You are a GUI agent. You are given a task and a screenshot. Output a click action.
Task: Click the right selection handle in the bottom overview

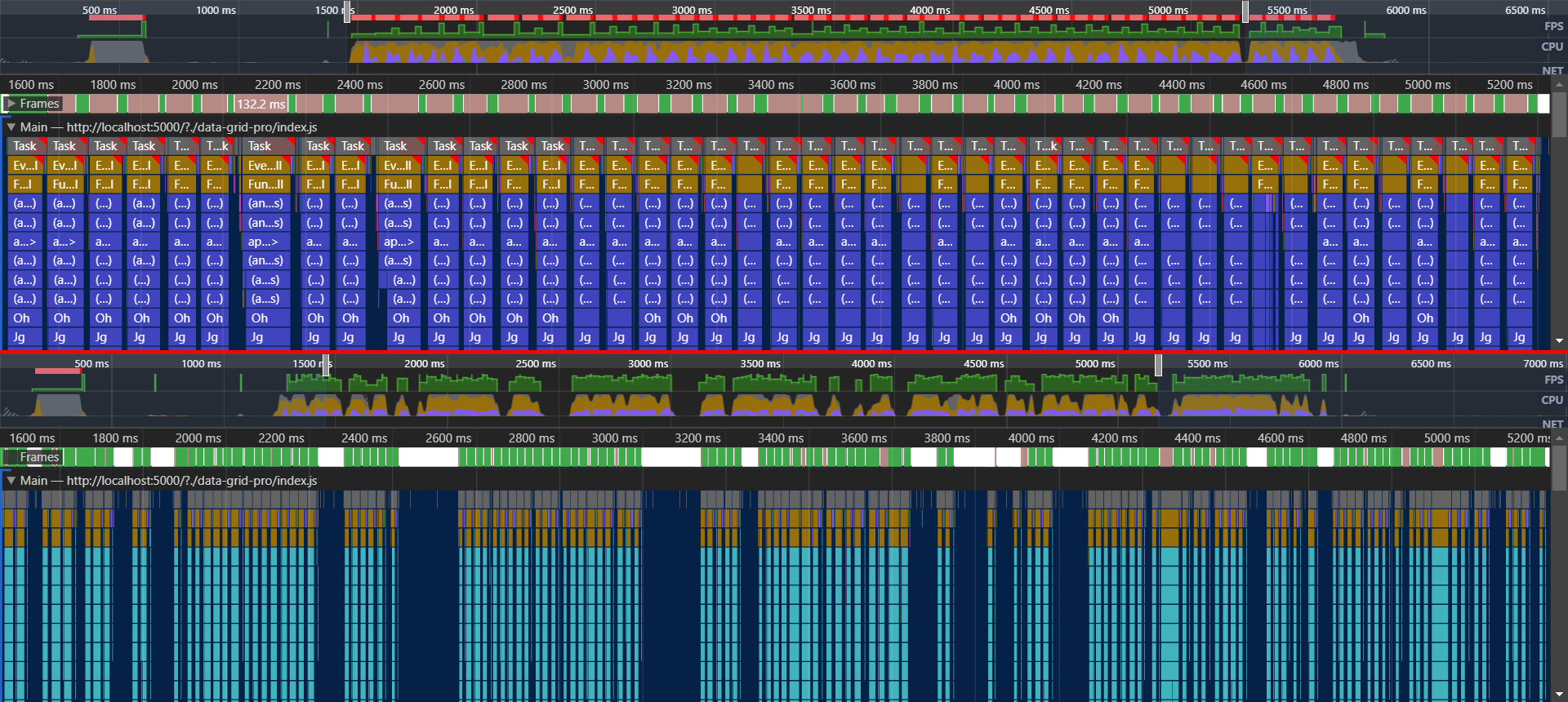click(1158, 365)
